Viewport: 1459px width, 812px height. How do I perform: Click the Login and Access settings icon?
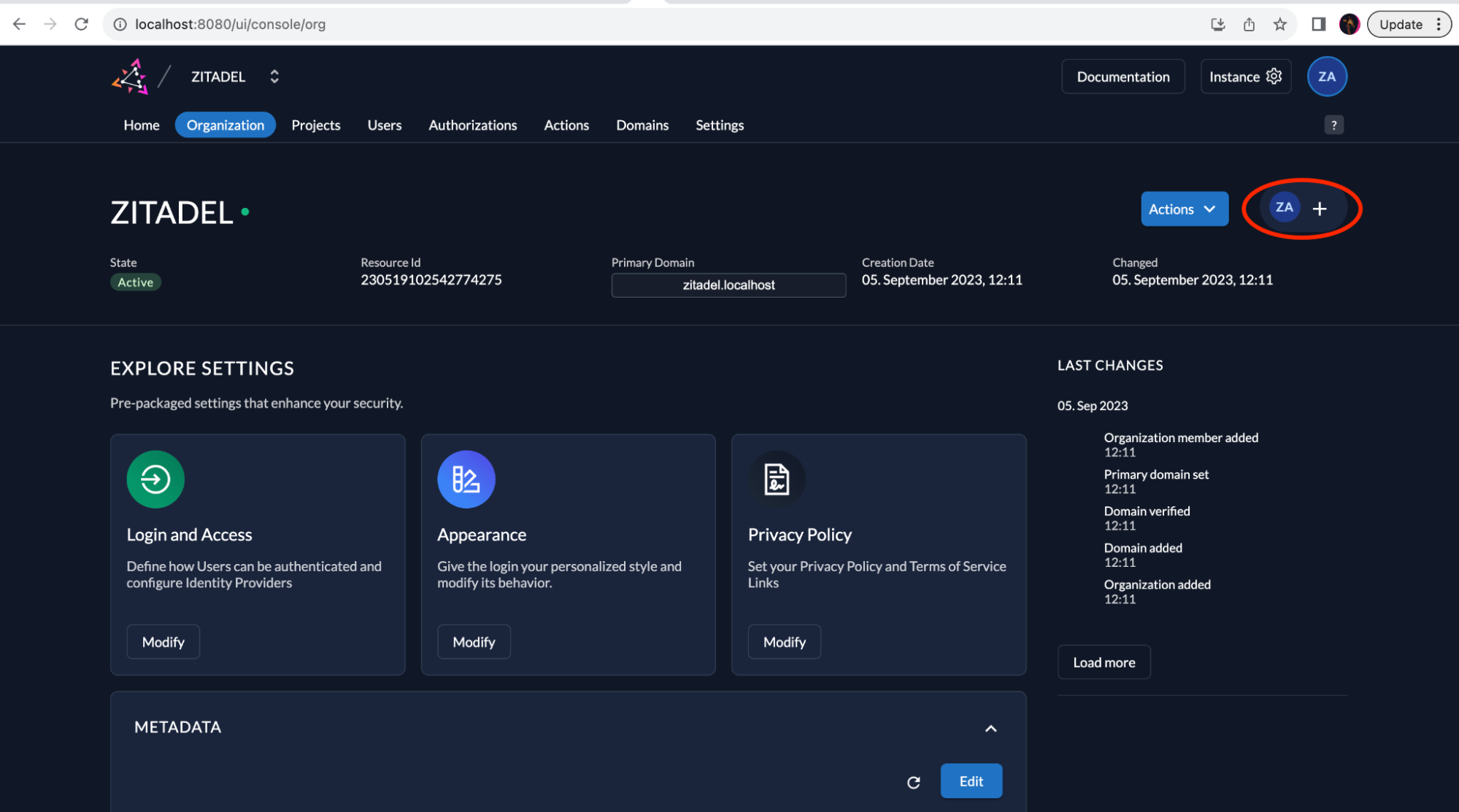pyautogui.click(x=155, y=479)
